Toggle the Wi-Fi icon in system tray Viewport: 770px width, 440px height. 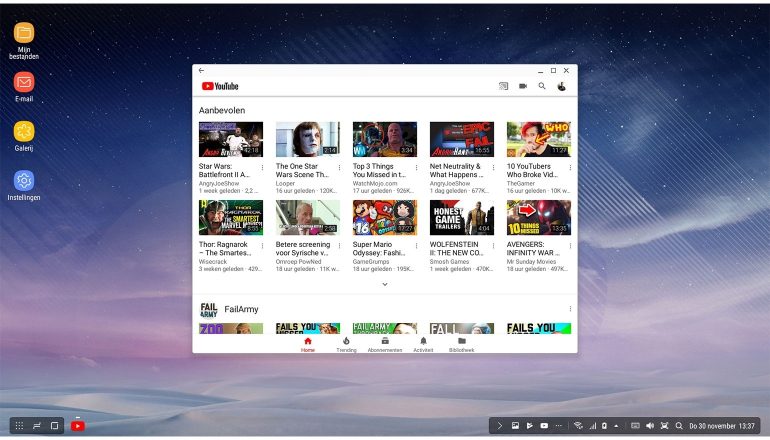[x=578, y=426]
